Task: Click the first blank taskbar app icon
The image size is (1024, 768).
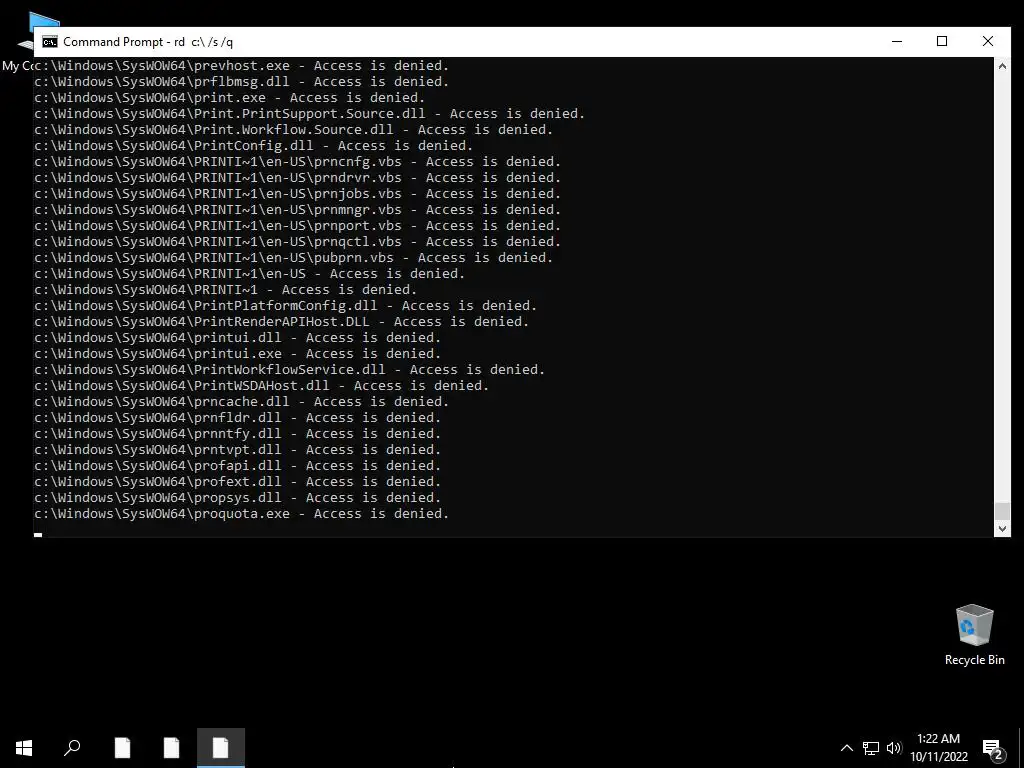Action: (x=122, y=748)
